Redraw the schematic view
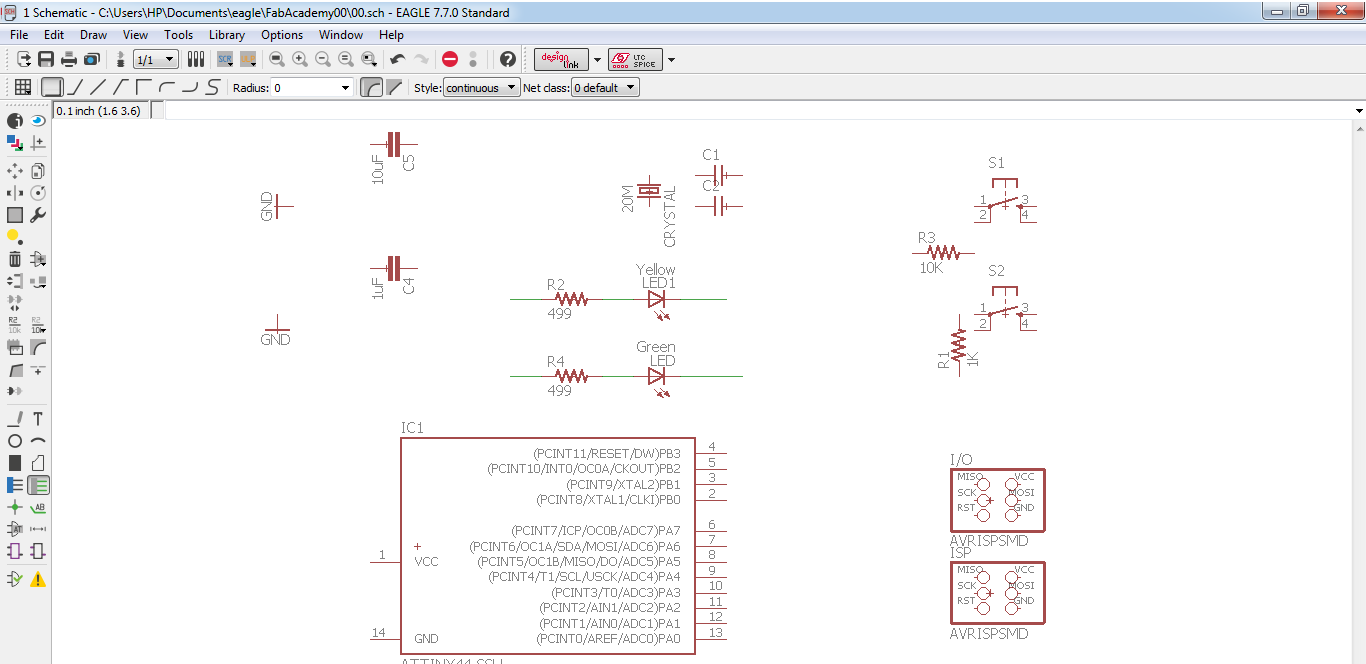The width and height of the screenshot is (1366, 664). (346, 59)
